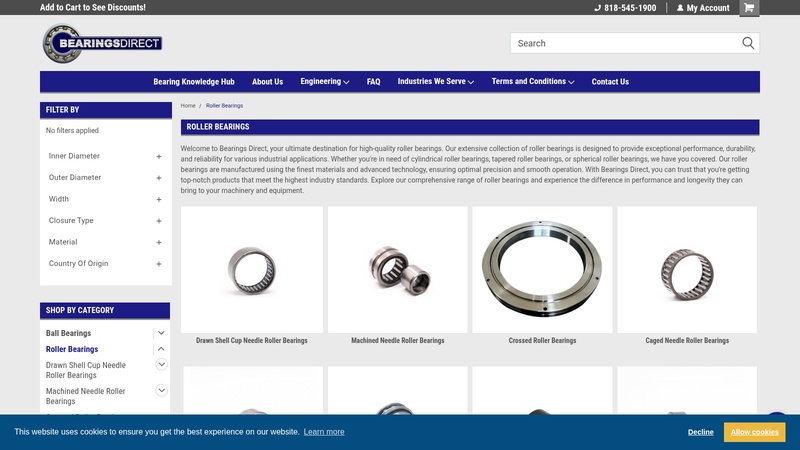
Task: Go to About Us page
Action: tap(267, 82)
